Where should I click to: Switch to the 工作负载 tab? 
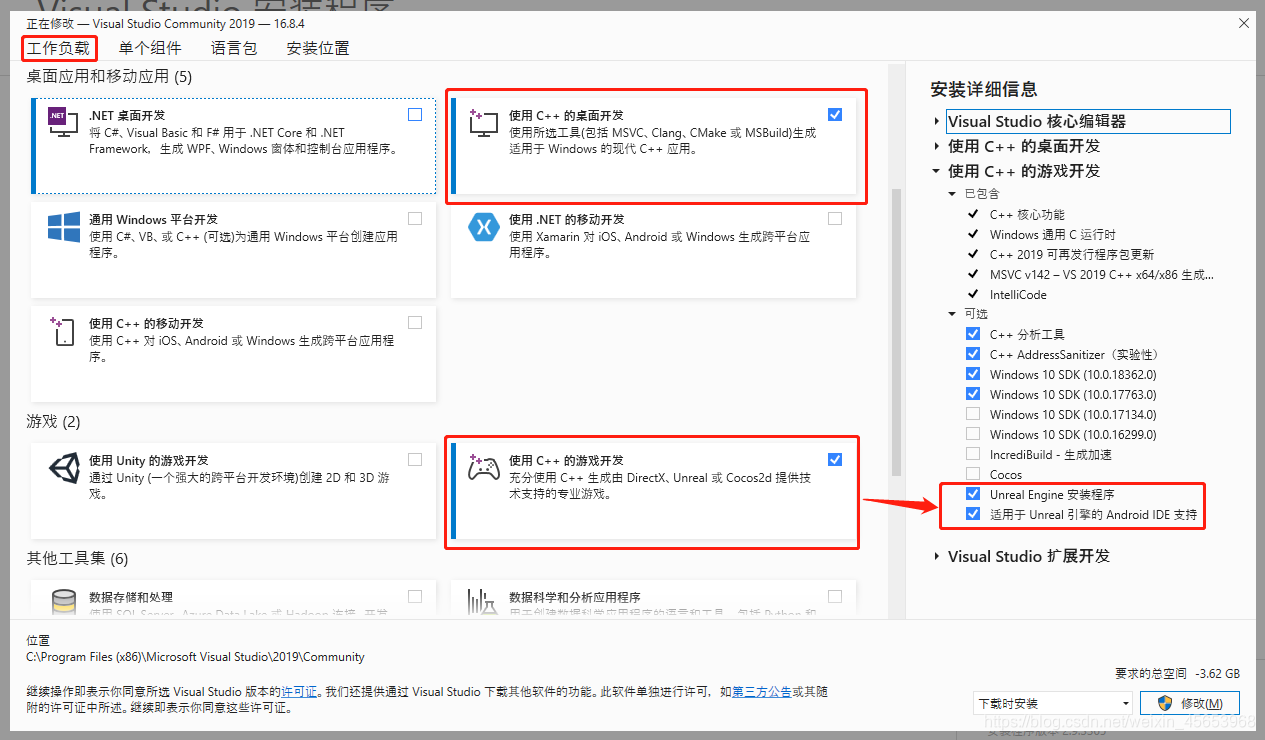(58, 48)
